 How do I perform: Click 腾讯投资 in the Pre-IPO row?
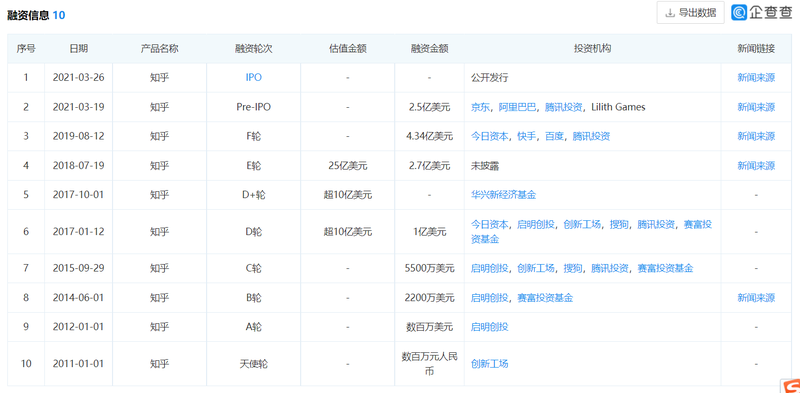(x=564, y=107)
